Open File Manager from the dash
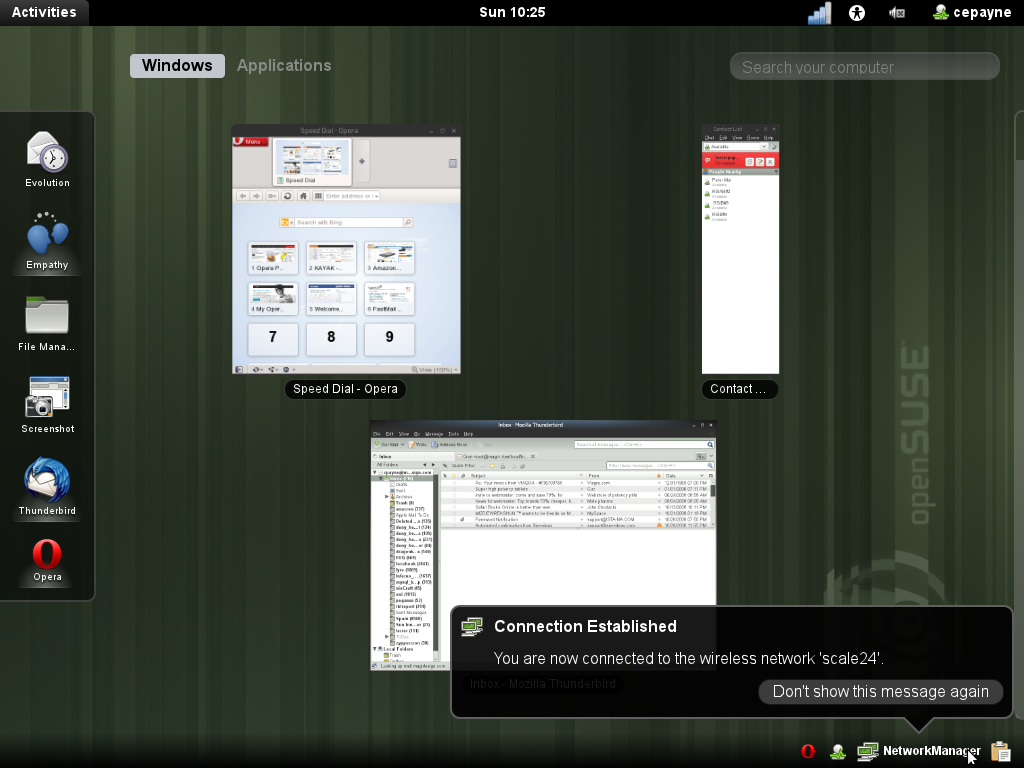Viewport: 1024px width, 768px height. pyautogui.click(x=47, y=318)
